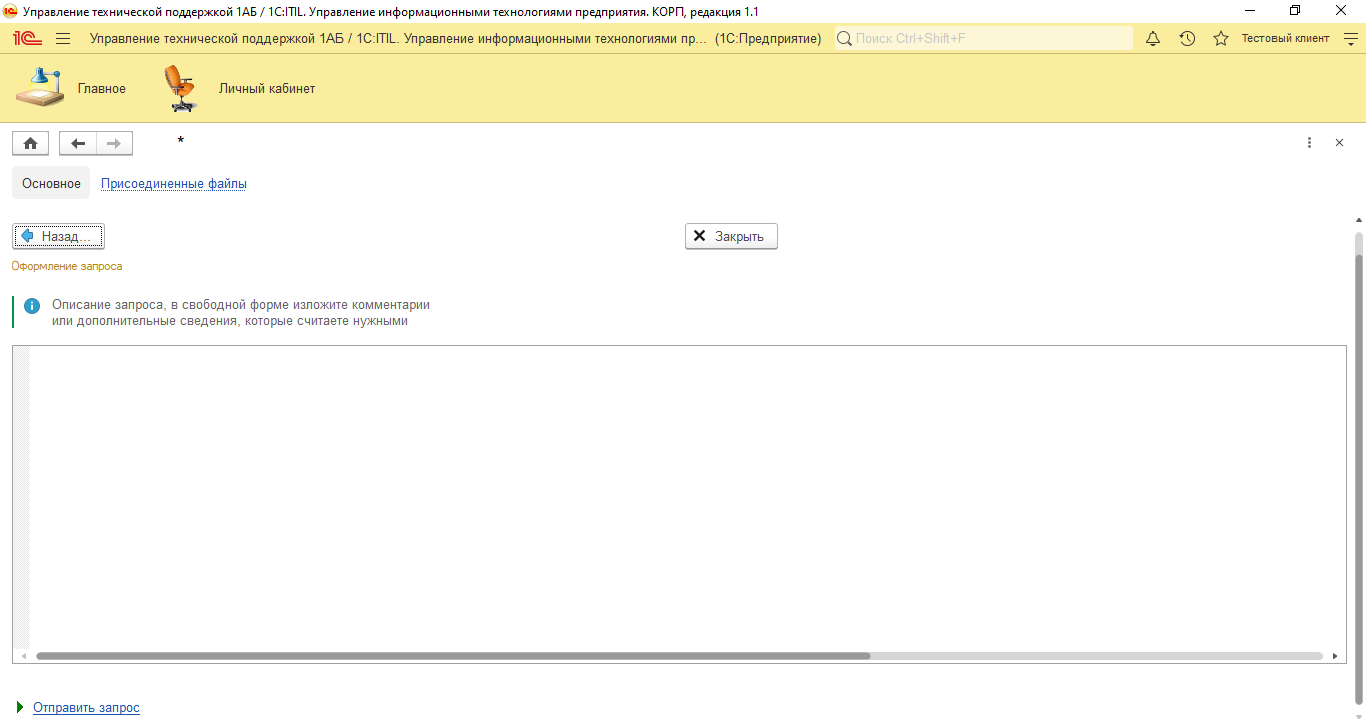Navigate back with left arrow
The height and width of the screenshot is (728, 1366).
[x=78, y=143]
